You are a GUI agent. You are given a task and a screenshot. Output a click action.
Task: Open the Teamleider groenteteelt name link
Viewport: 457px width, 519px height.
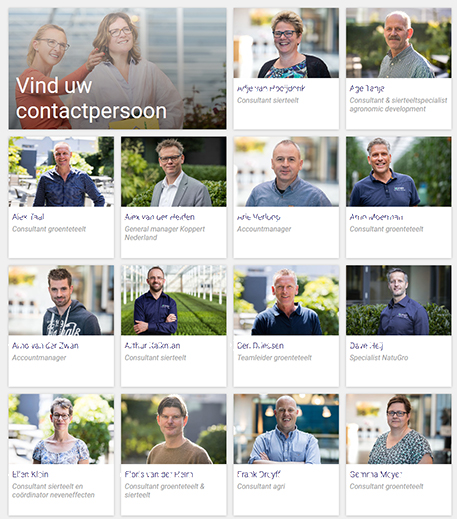(260, 346)
